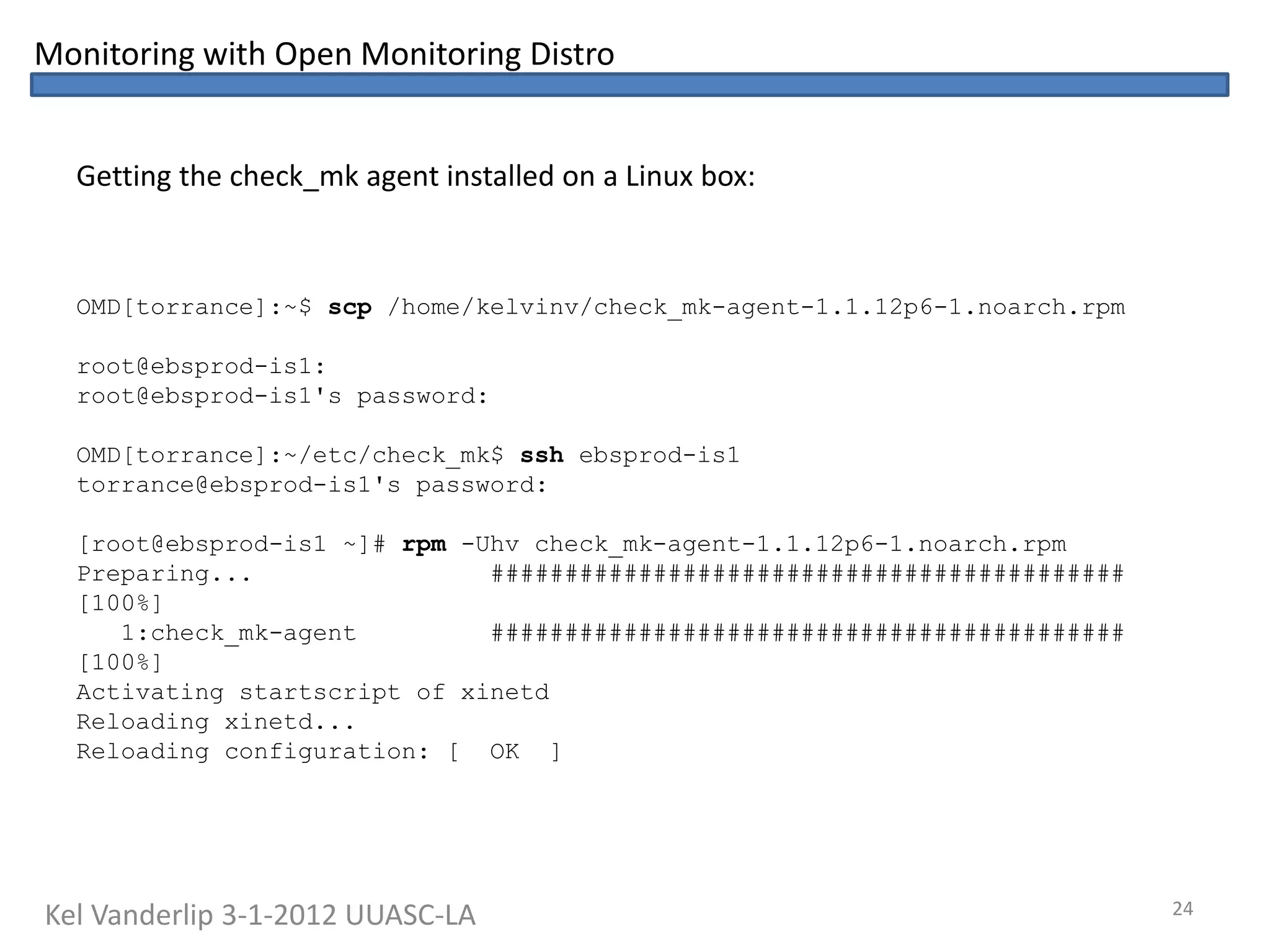Click the footer 'Kel Vanderlip 3-1-2012 UUASC-LA'
1270x952 pixels.
[260, 915]
